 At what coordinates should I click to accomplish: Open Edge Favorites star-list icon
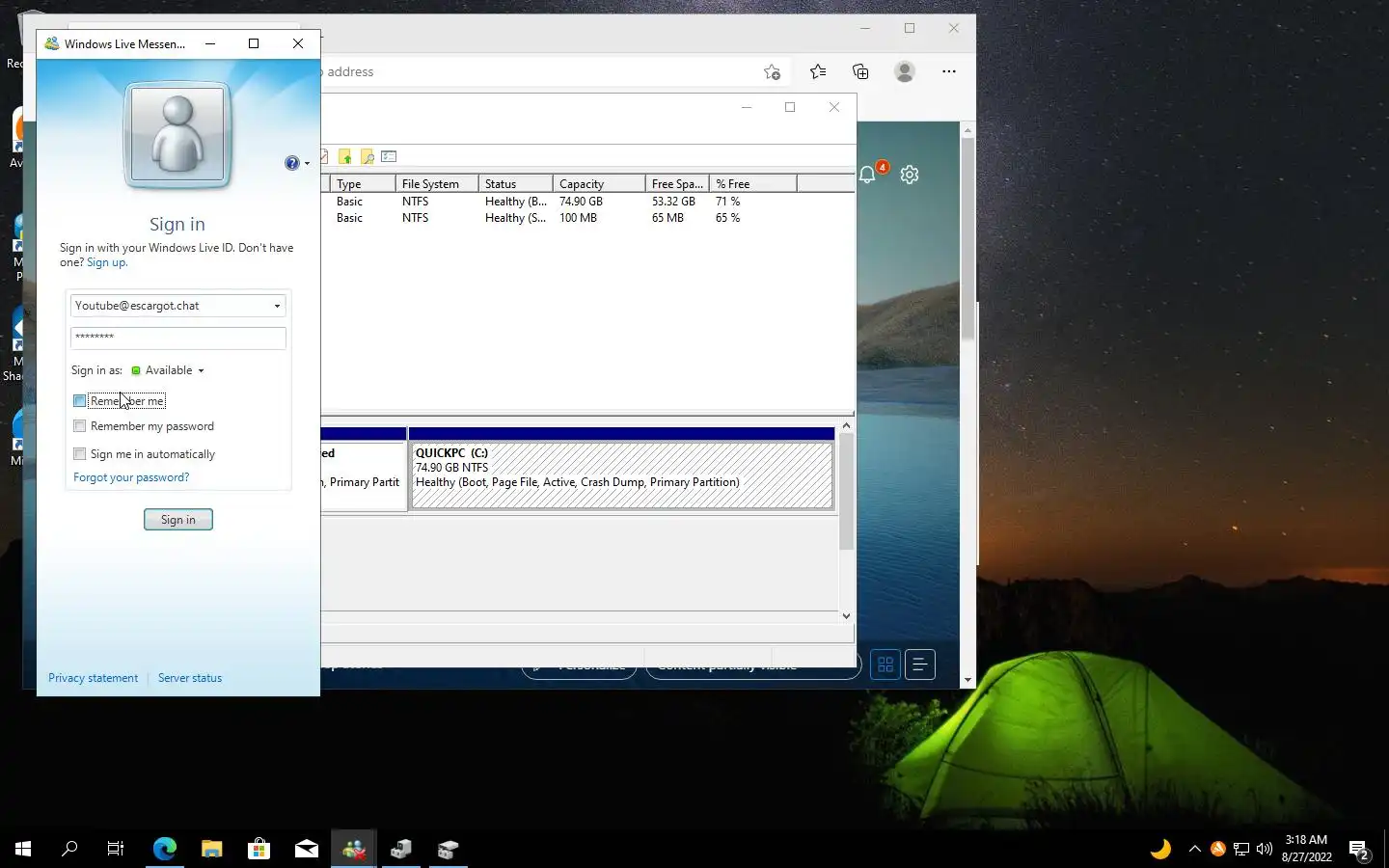[x=818, y=71]
